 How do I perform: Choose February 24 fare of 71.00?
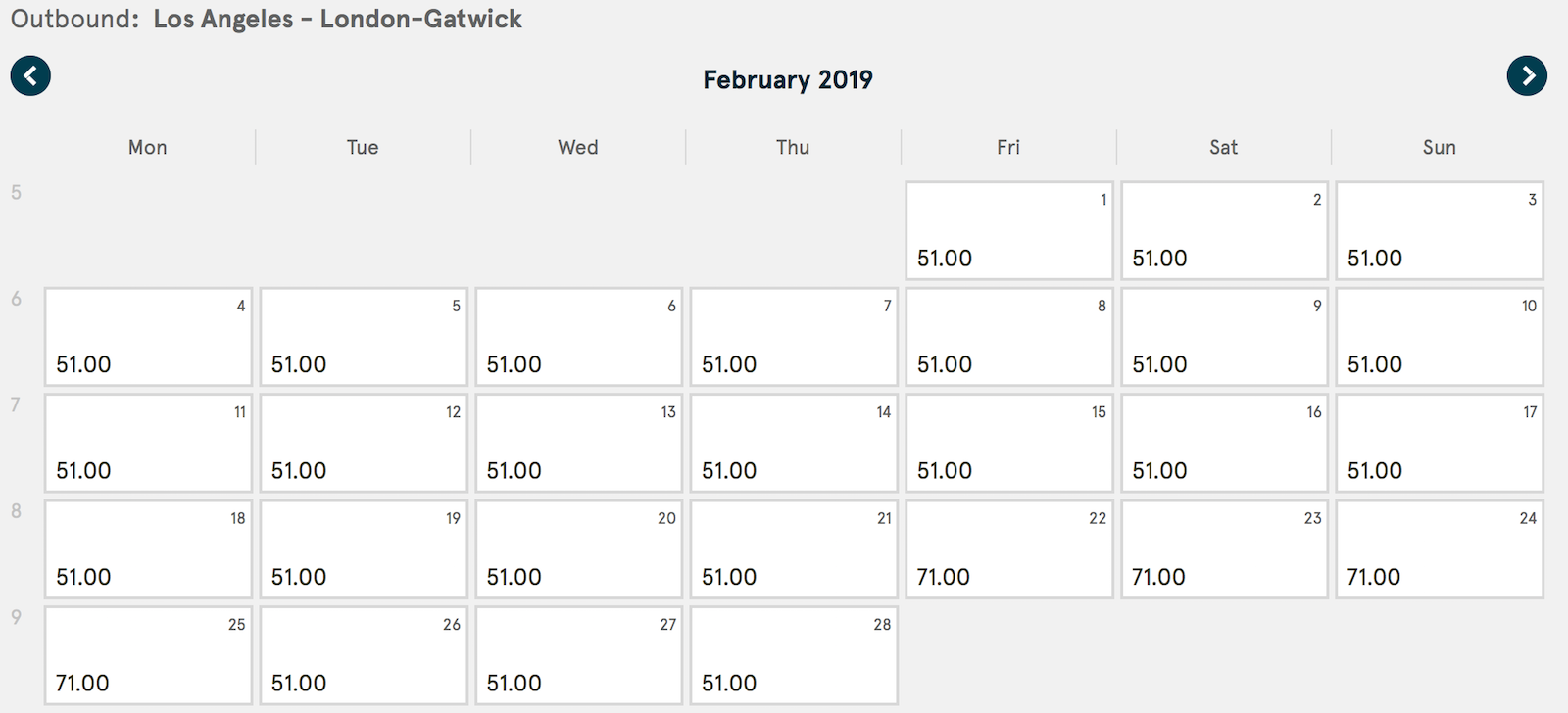tap(1440, 549)
